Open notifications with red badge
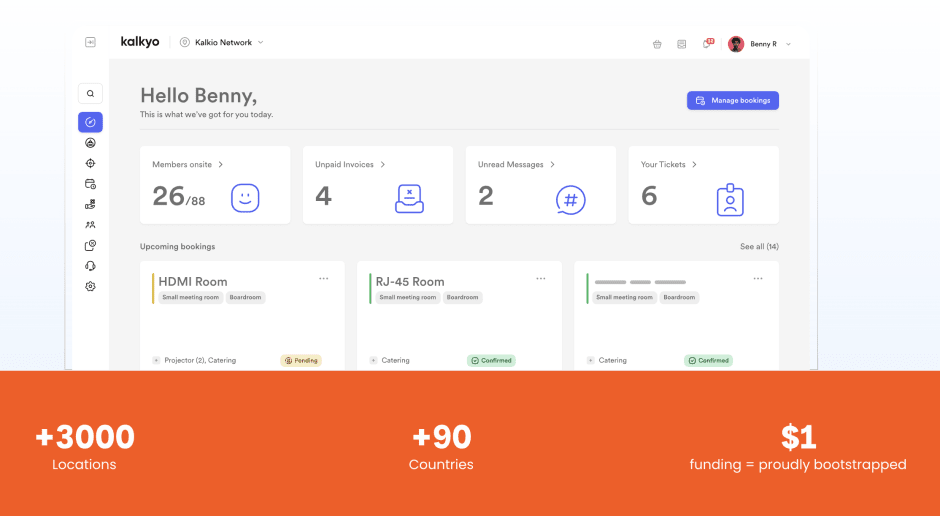940x516 pixels. pos(707,43)
